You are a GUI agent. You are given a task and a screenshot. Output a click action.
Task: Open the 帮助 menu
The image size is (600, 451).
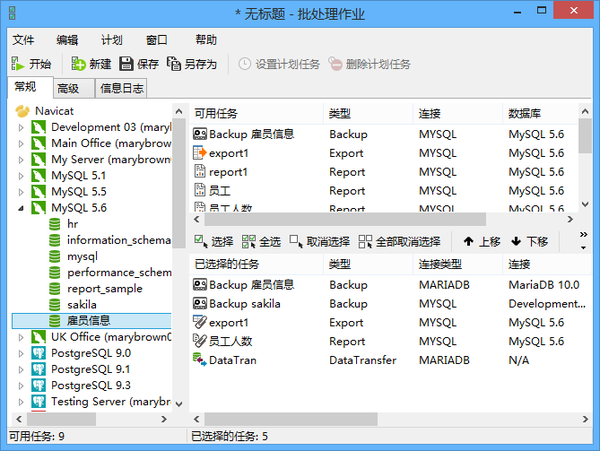[x=206, y=40]
